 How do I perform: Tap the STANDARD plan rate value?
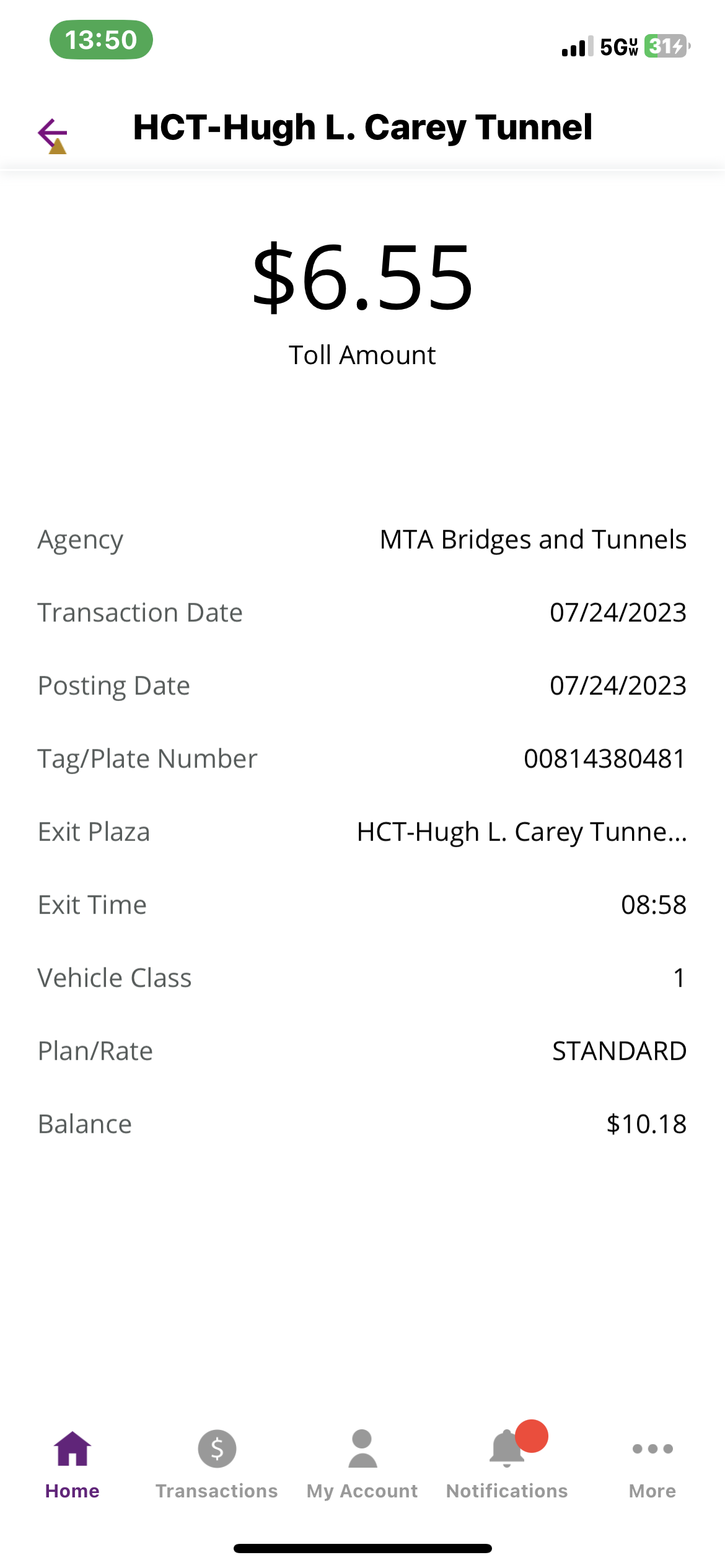pos(619,1051)
